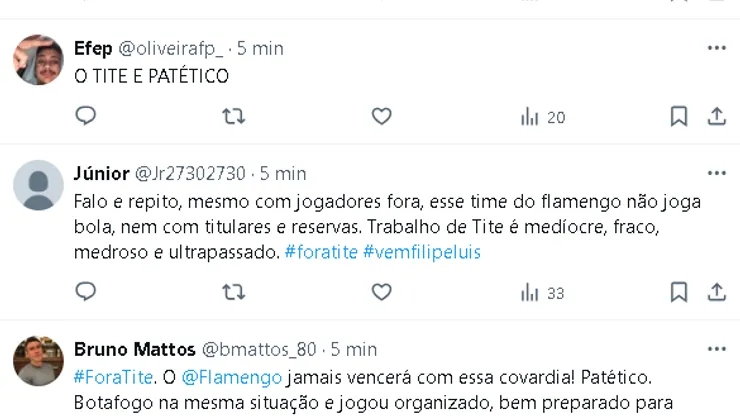
Task: View analytics on Efep's tweet
Action: tap(542, 117)
